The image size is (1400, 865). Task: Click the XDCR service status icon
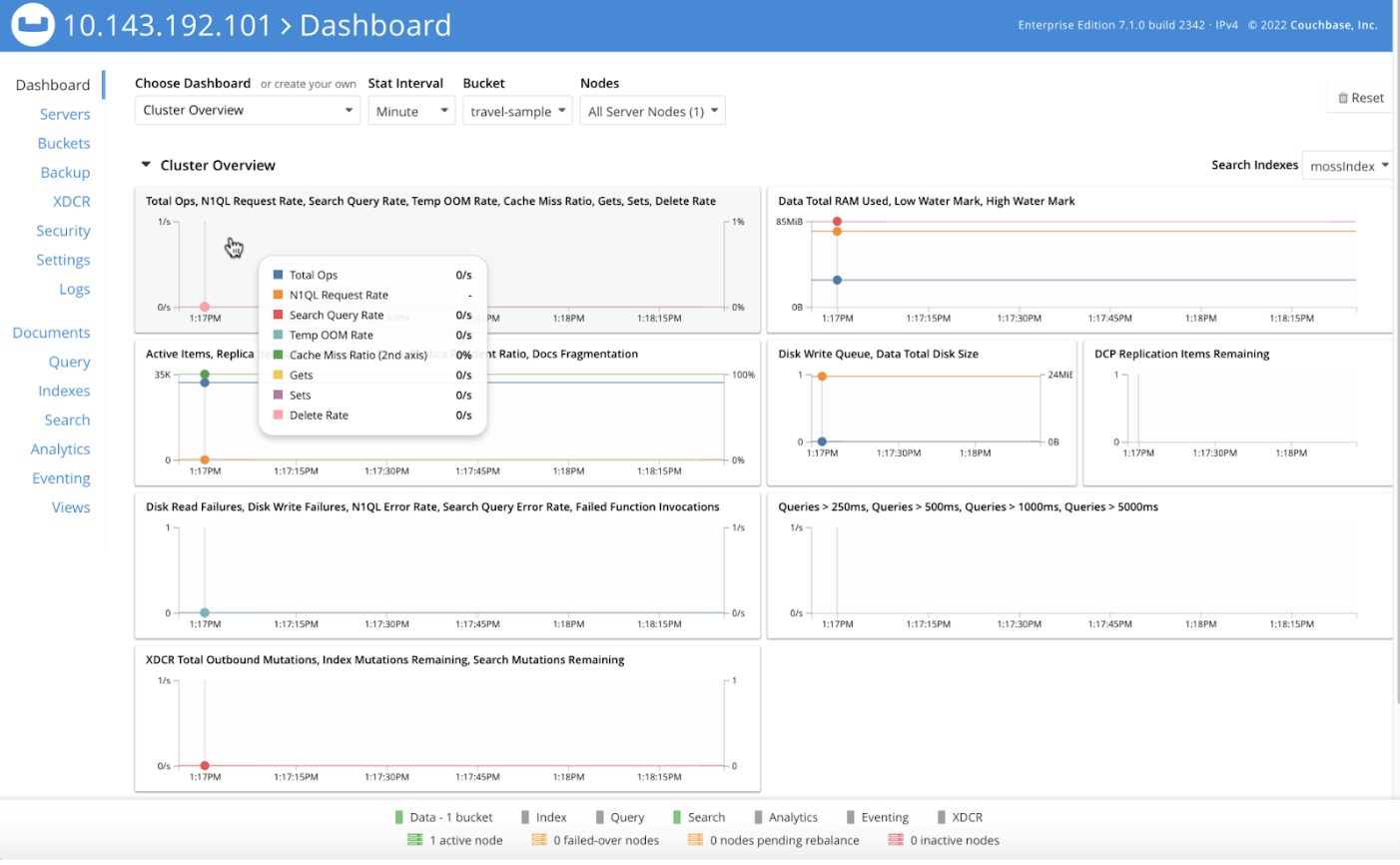point(940,816)
